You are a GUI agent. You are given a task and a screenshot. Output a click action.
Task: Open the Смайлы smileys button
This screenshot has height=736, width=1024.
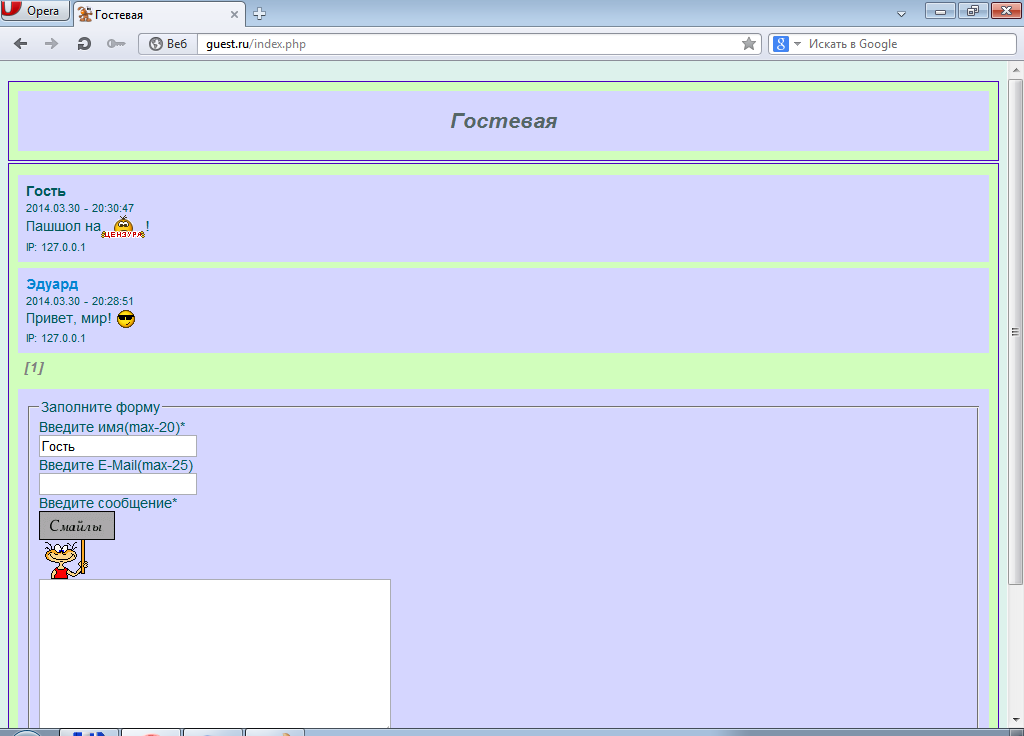point(77,526)
